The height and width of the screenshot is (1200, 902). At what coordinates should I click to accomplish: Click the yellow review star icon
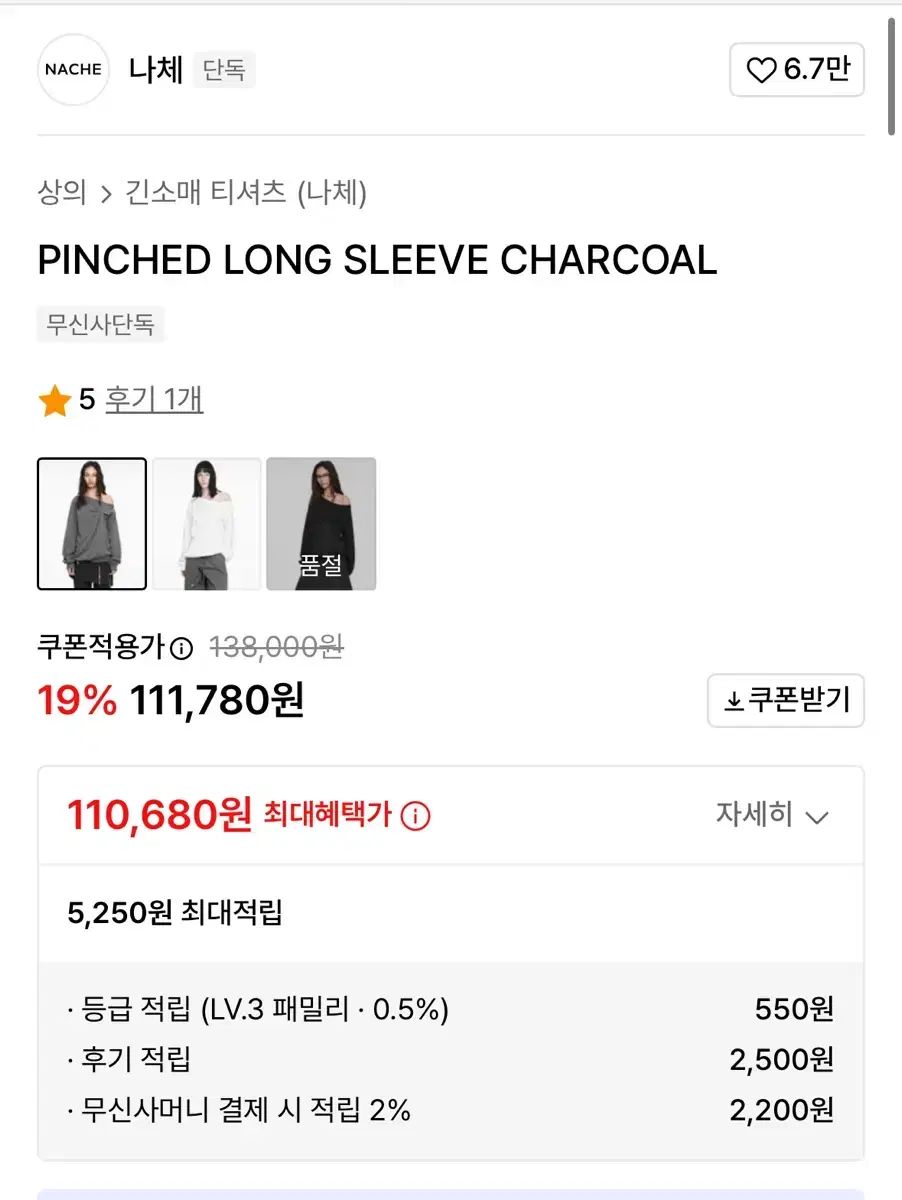[x=54, y=402]
